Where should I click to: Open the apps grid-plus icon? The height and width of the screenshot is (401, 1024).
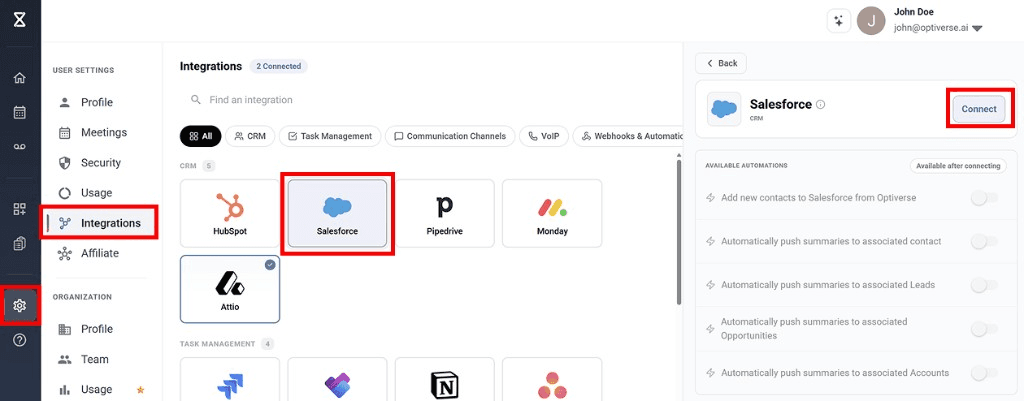pos(20,209)
